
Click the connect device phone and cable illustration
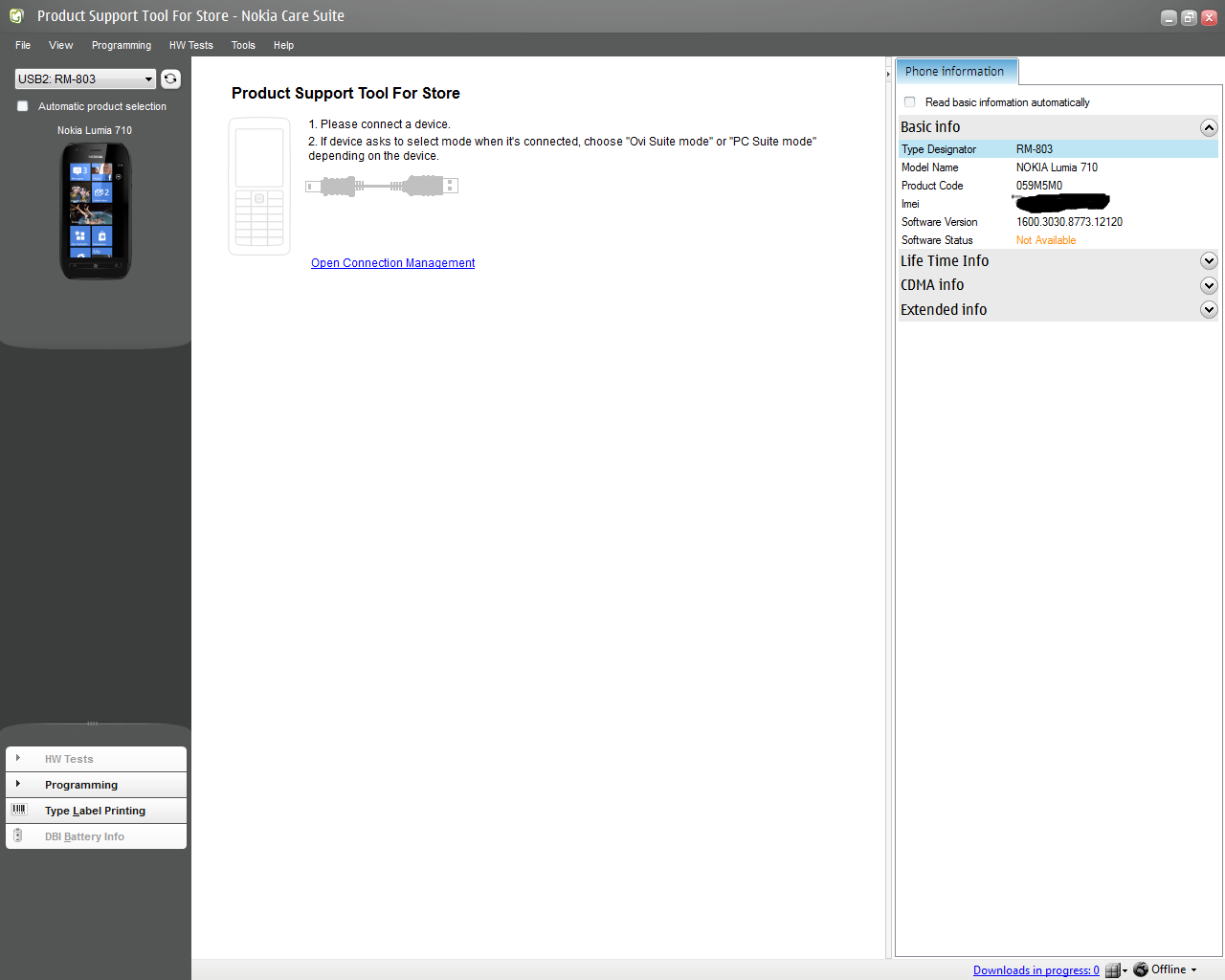click(x=344, y=187)
